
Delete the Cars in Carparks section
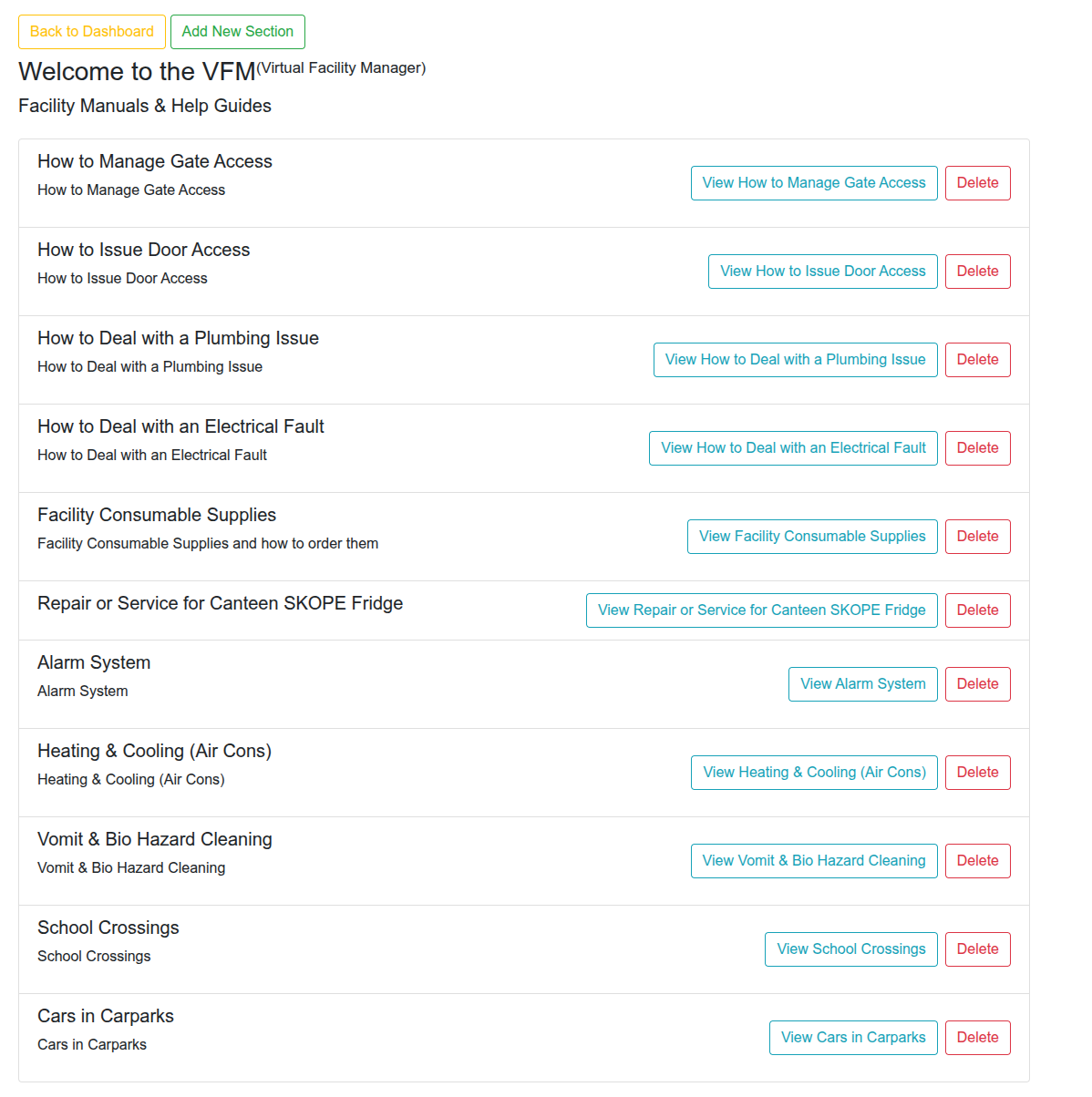pos(978,1038)
